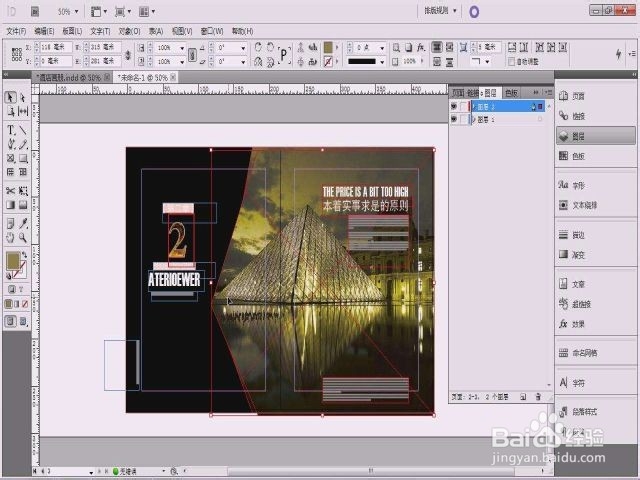Open the 50% zoom level dropdown
This screenshot has height=480, width=640.
[x=76, y=11]
